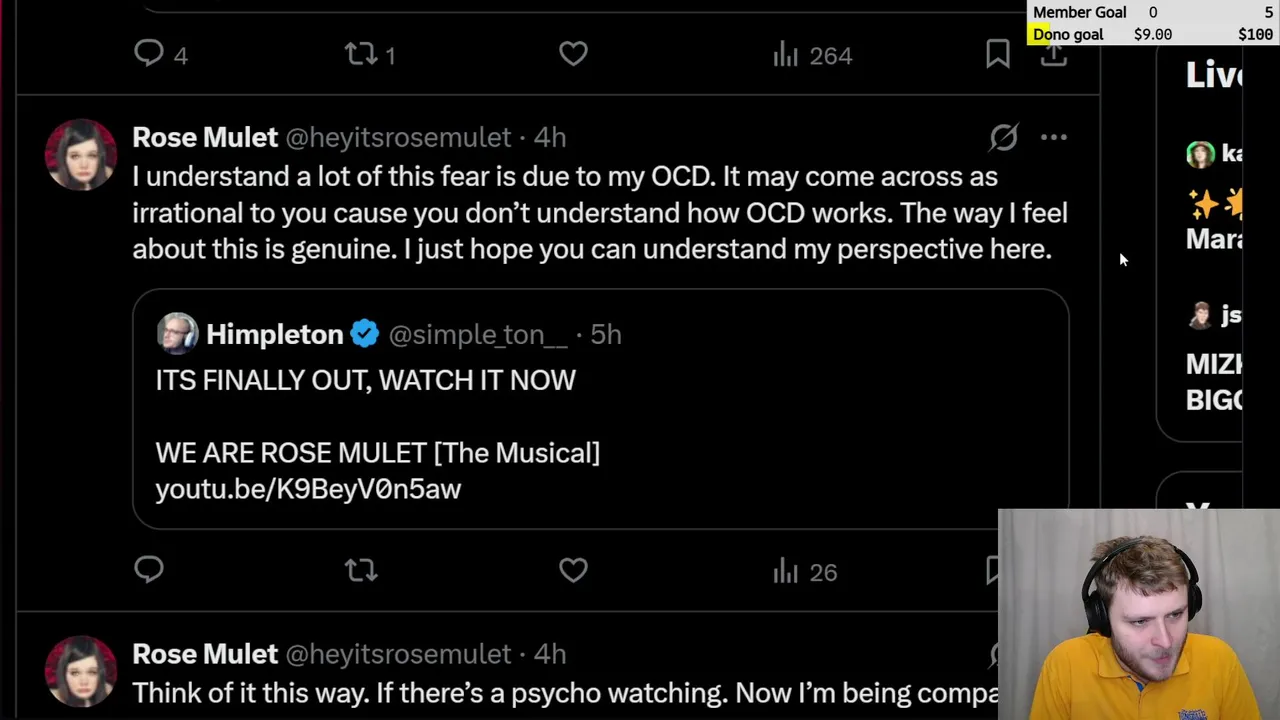The height and width of the screenshot is (720, 1280).
Task: Click the quoted tweet WE ARE ROSE MULET text
Action: tap(377, 453)
